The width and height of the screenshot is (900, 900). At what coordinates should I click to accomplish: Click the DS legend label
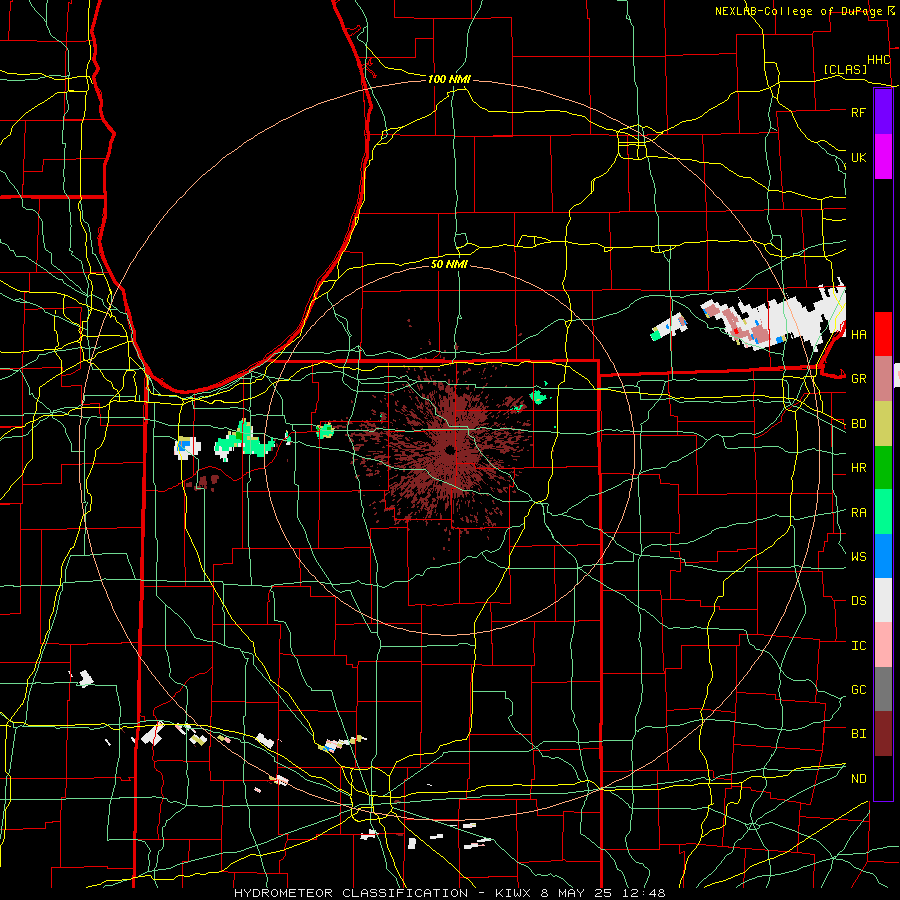(x=858, y=601)
